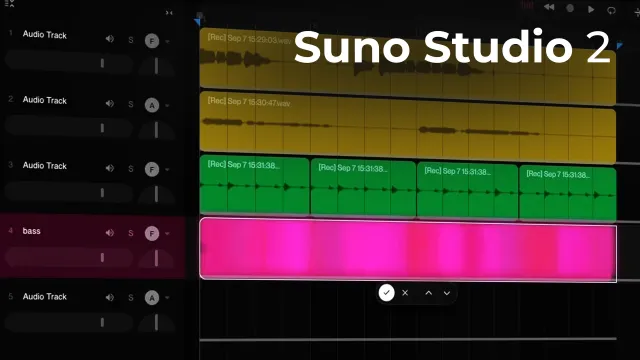640x360 pixels.
Task: Open the dropdown arrow on Audio Track 1
Action: tap(167, 41)
